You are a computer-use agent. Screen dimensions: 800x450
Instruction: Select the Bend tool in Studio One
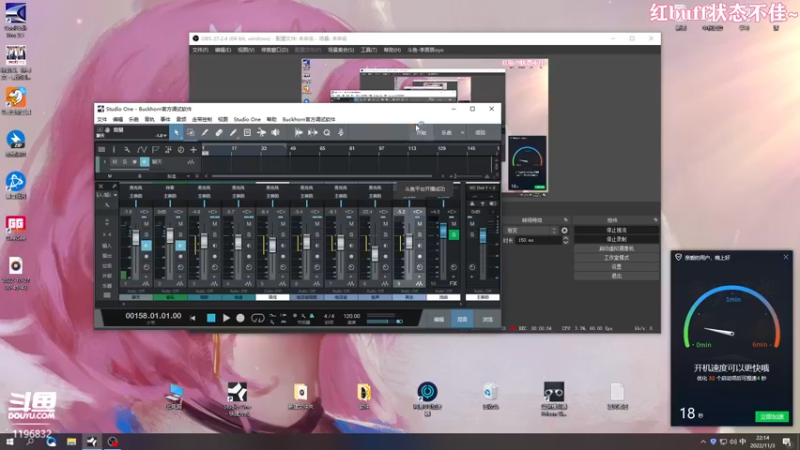[261, 133]
